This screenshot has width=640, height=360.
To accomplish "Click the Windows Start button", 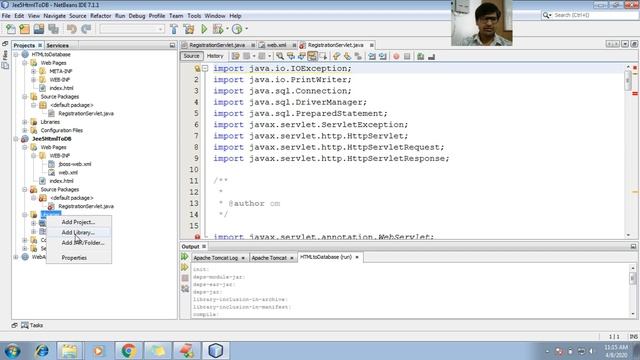I will point(13,351).
